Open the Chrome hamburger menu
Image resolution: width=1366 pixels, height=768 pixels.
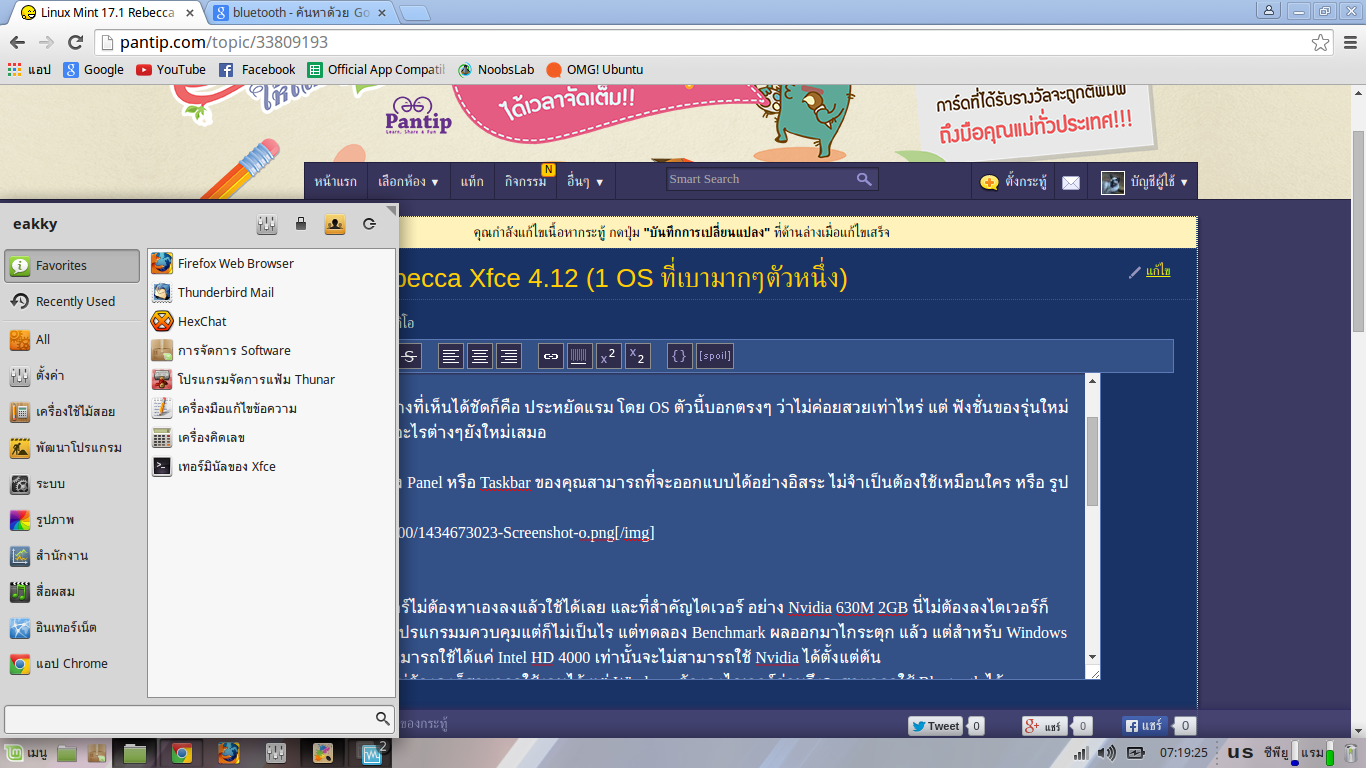pos(1349,42)
